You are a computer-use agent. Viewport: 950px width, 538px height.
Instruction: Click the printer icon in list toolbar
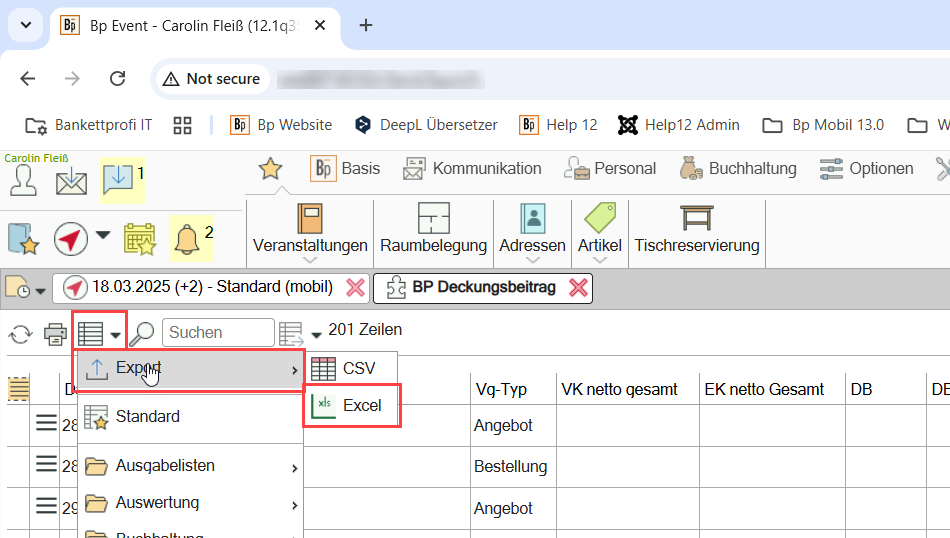(55, 333)
